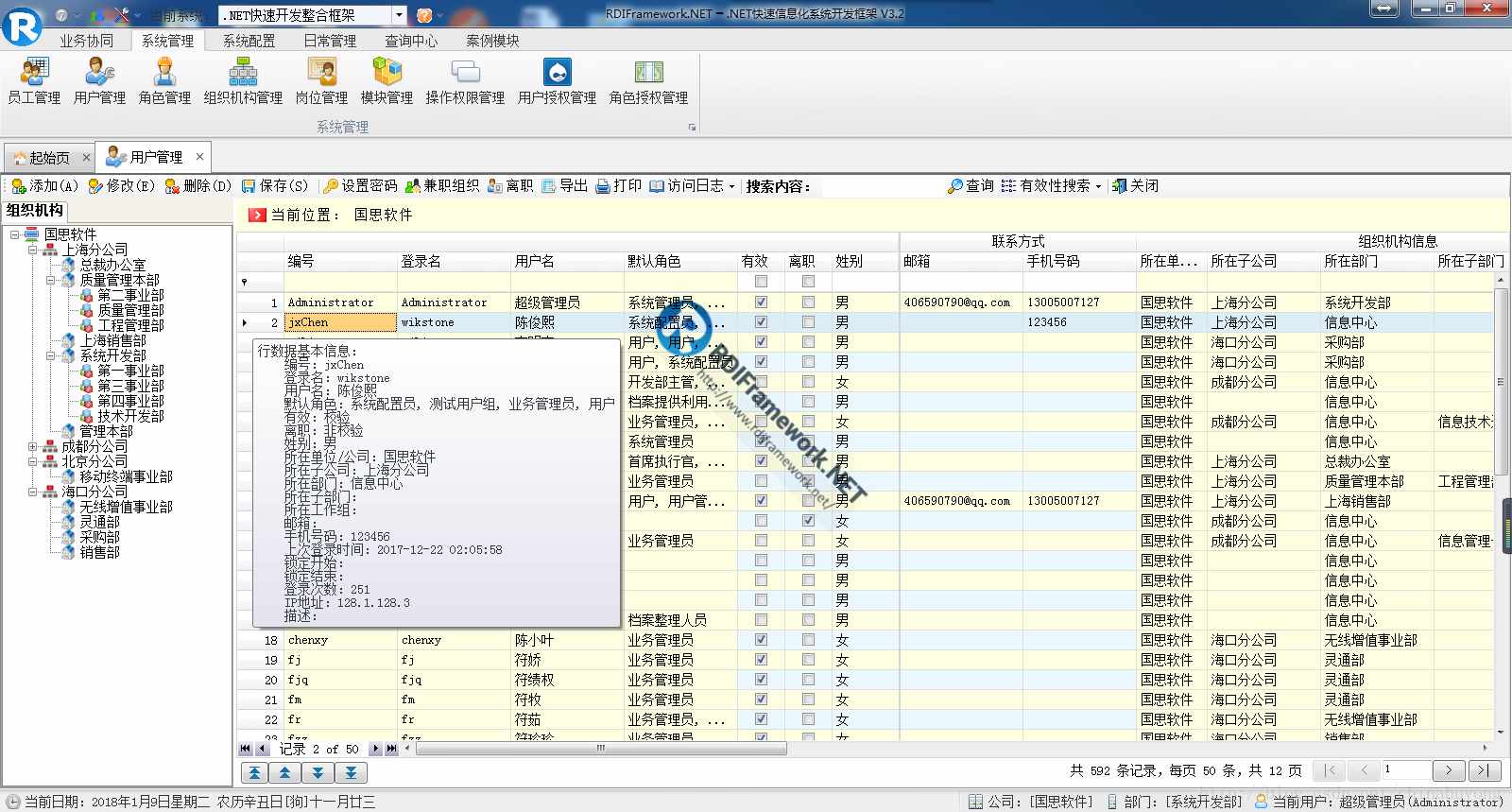Open the 访问日志 dropdown arrow
Viewport: 1512px width, 812px height.
tap(732, 187)
